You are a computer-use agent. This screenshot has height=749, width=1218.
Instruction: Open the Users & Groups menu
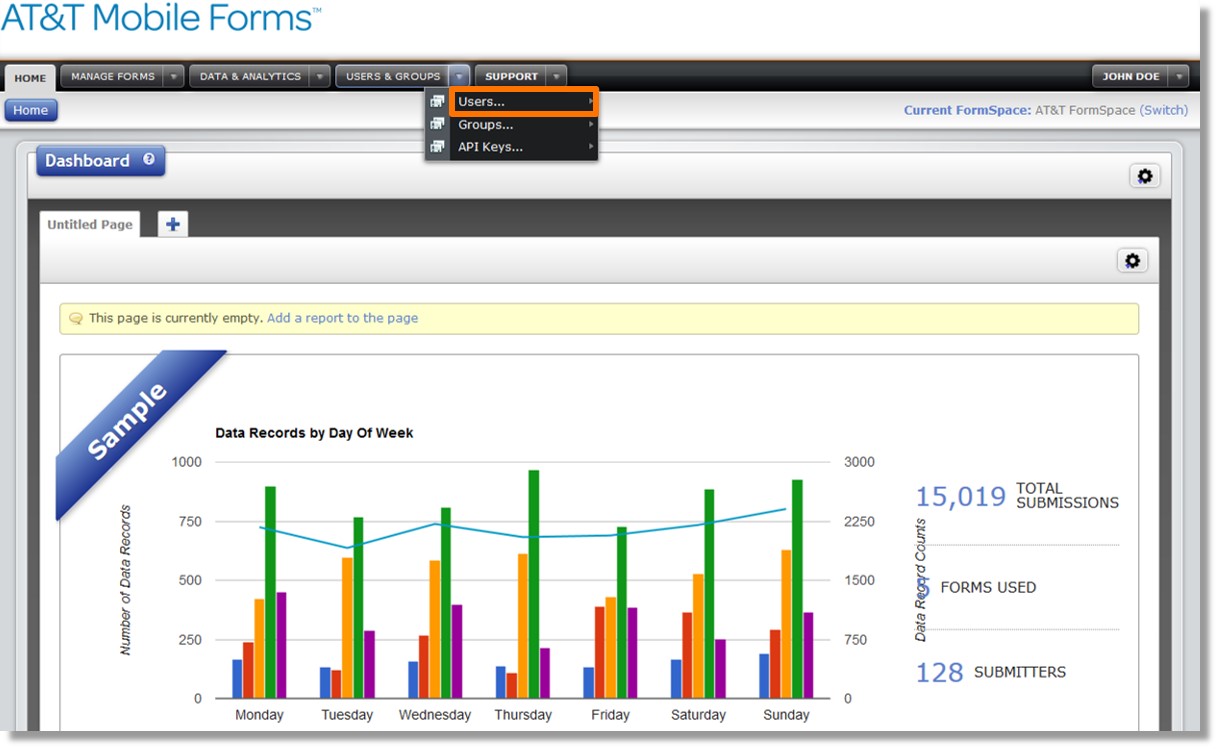[393, 76]
